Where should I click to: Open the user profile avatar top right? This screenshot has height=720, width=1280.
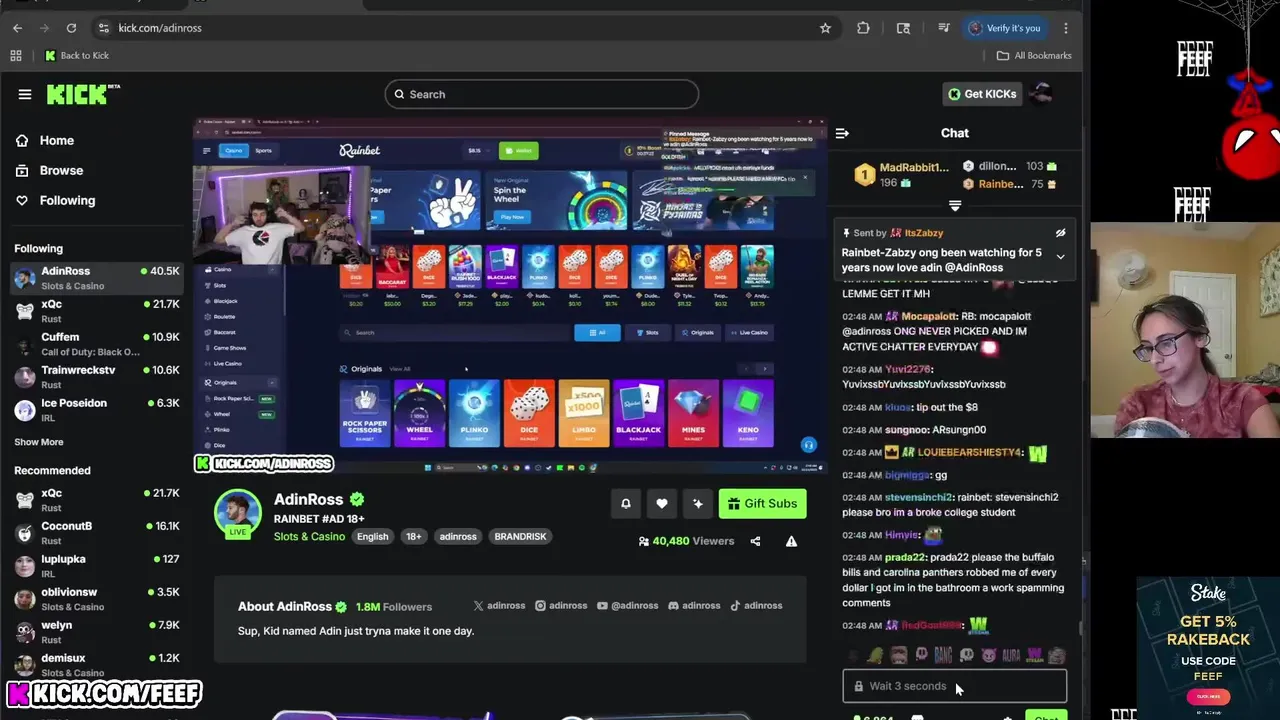point(1041,94)
